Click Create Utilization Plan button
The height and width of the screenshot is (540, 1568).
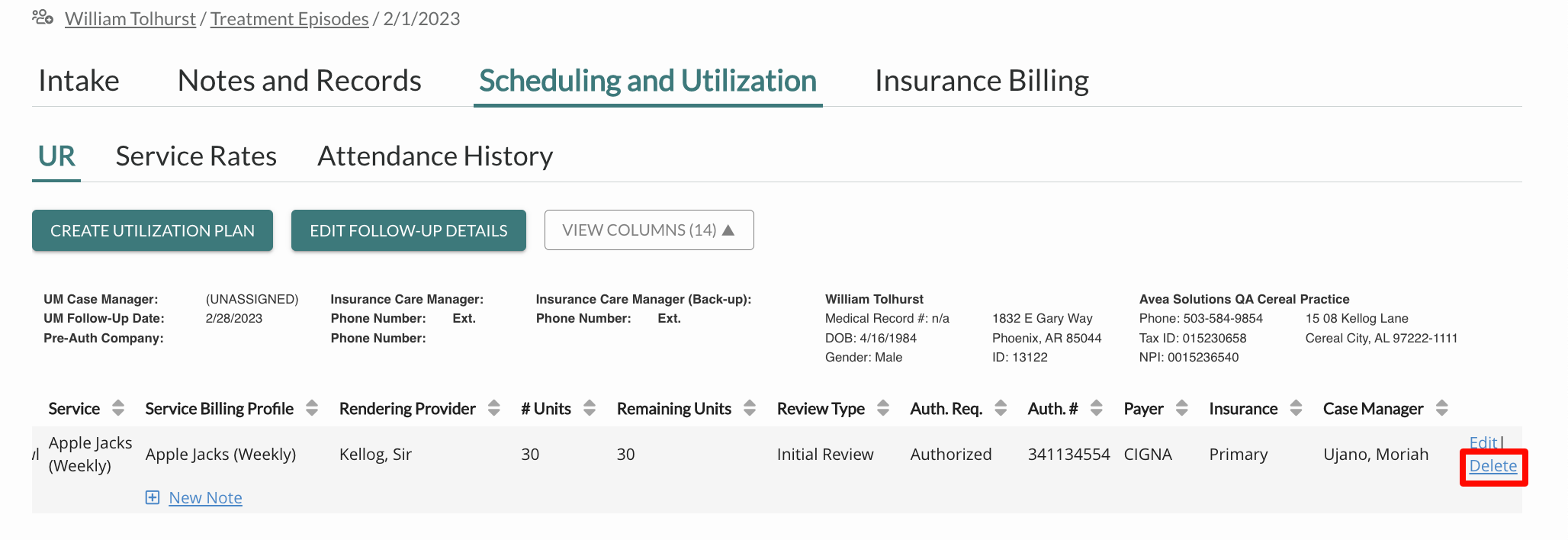pyautogui.click(x=153, y=230)
